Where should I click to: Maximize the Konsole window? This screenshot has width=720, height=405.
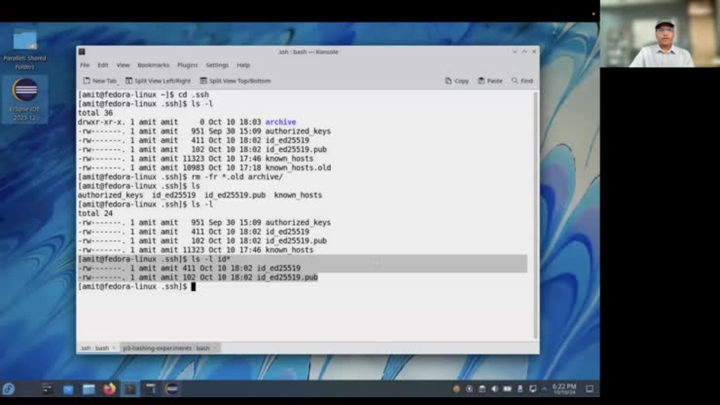524,52
